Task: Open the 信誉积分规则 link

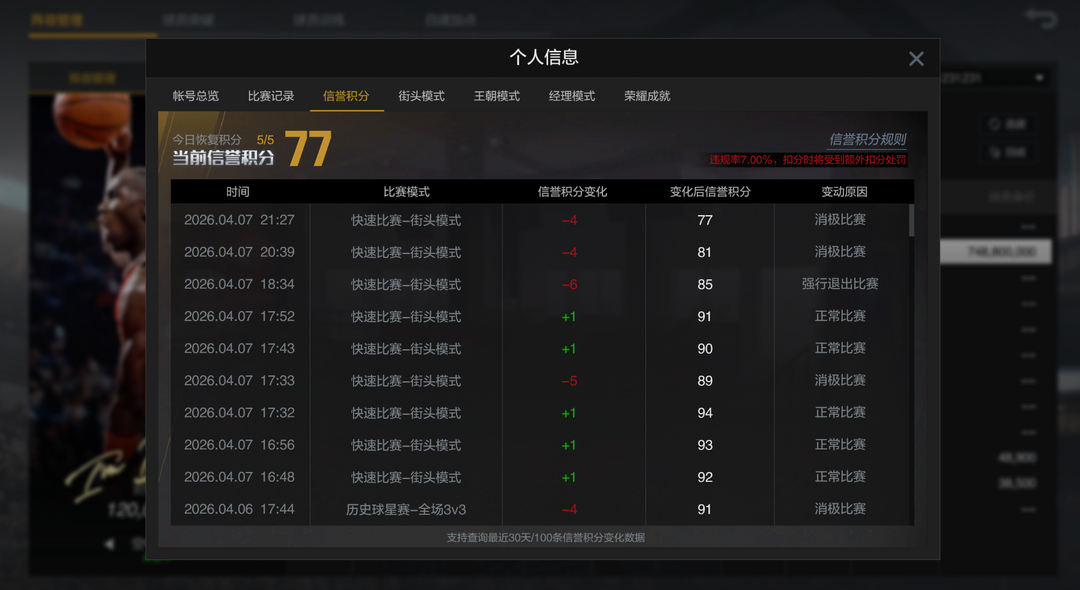Action: (x=867, y=140)
